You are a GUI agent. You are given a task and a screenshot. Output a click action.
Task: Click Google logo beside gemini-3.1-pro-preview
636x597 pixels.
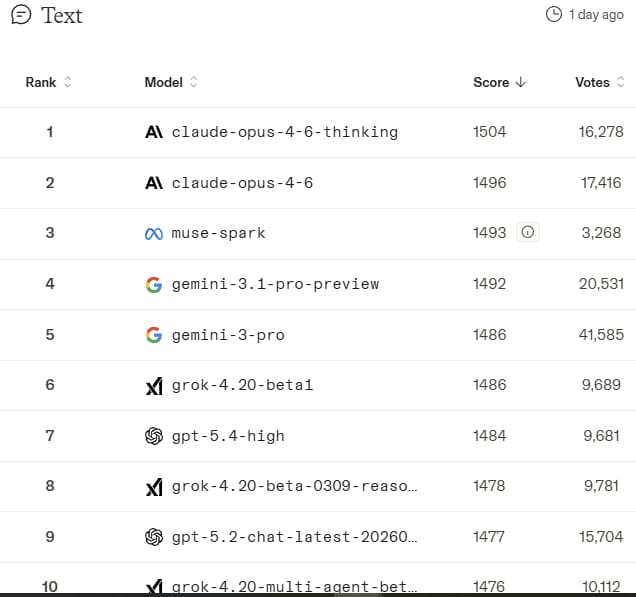tap(153, 284)
